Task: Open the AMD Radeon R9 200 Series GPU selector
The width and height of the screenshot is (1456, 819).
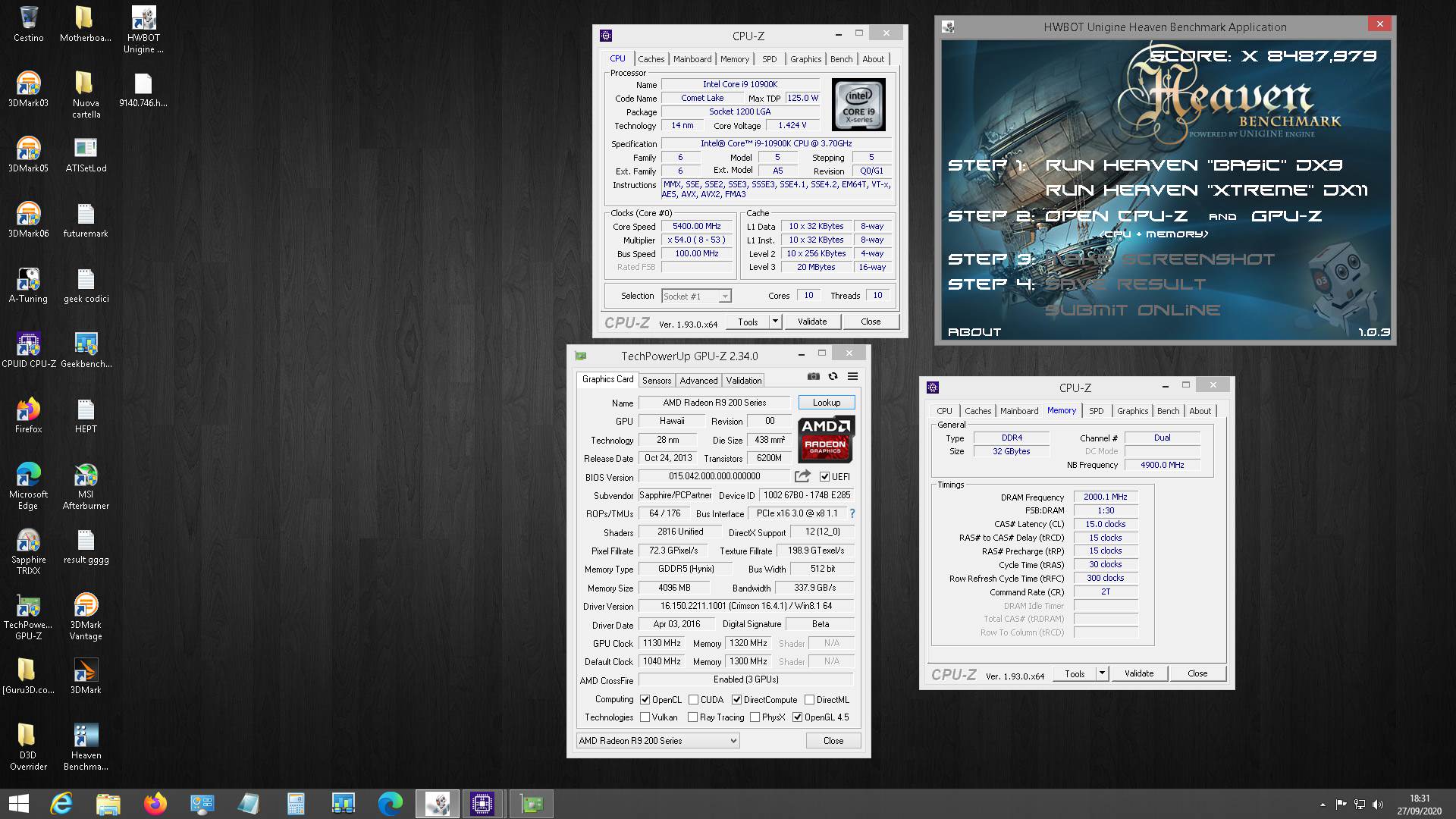Action: [657, 741]
